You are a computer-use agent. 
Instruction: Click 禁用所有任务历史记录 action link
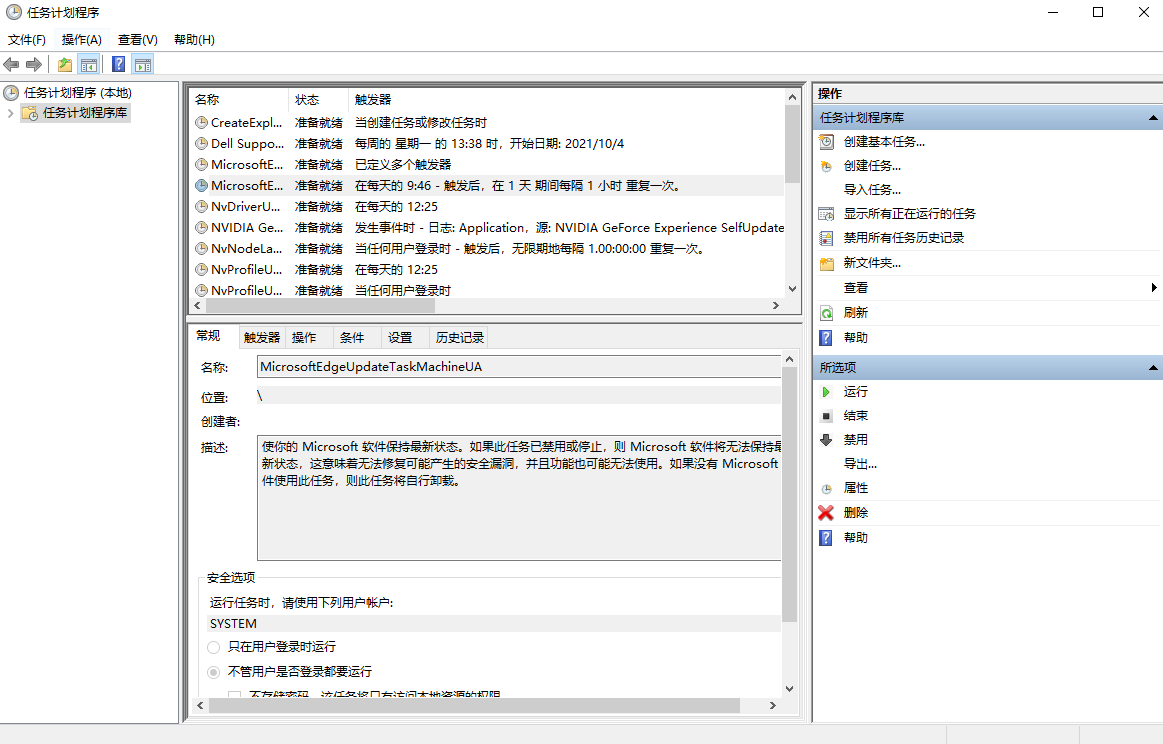[904, 238]
